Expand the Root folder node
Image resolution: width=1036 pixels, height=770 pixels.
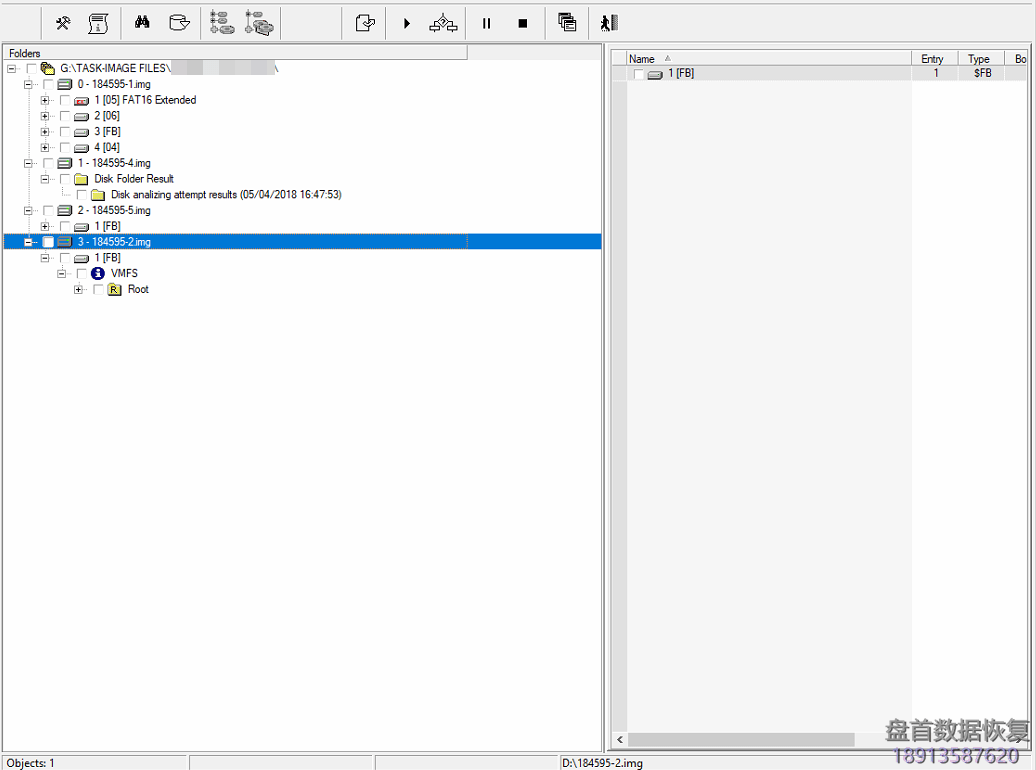tap(78, 290)
